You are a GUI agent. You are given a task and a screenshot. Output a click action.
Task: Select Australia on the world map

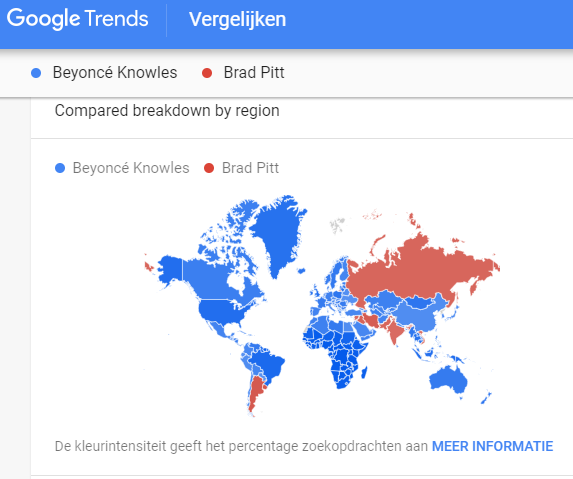point(449,379)
